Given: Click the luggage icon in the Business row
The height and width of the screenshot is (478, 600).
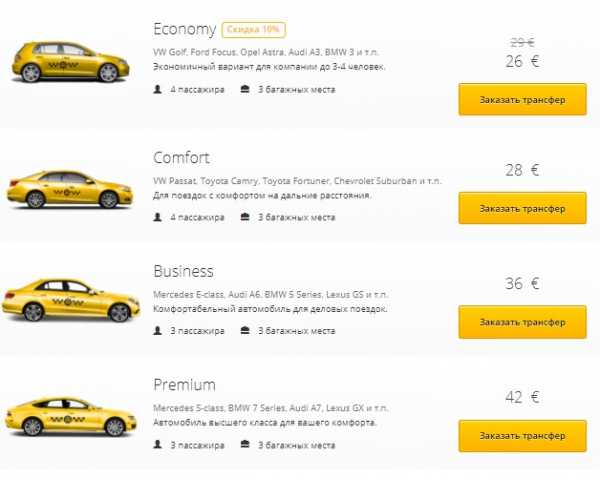Looking at the screenshot, I should (x=245, y=331).
